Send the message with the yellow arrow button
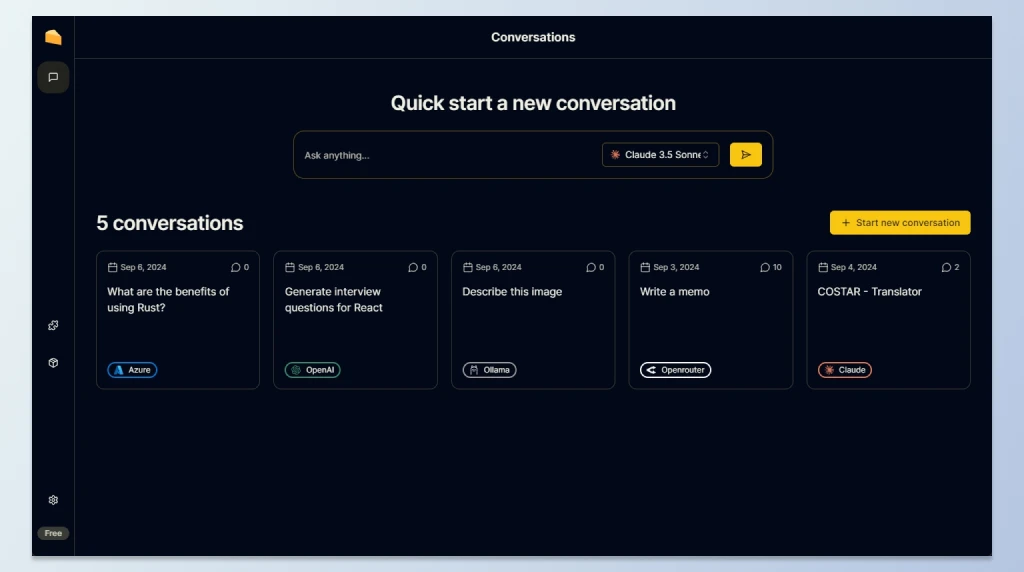This screenshot has width=1024, height=572. 745,155
